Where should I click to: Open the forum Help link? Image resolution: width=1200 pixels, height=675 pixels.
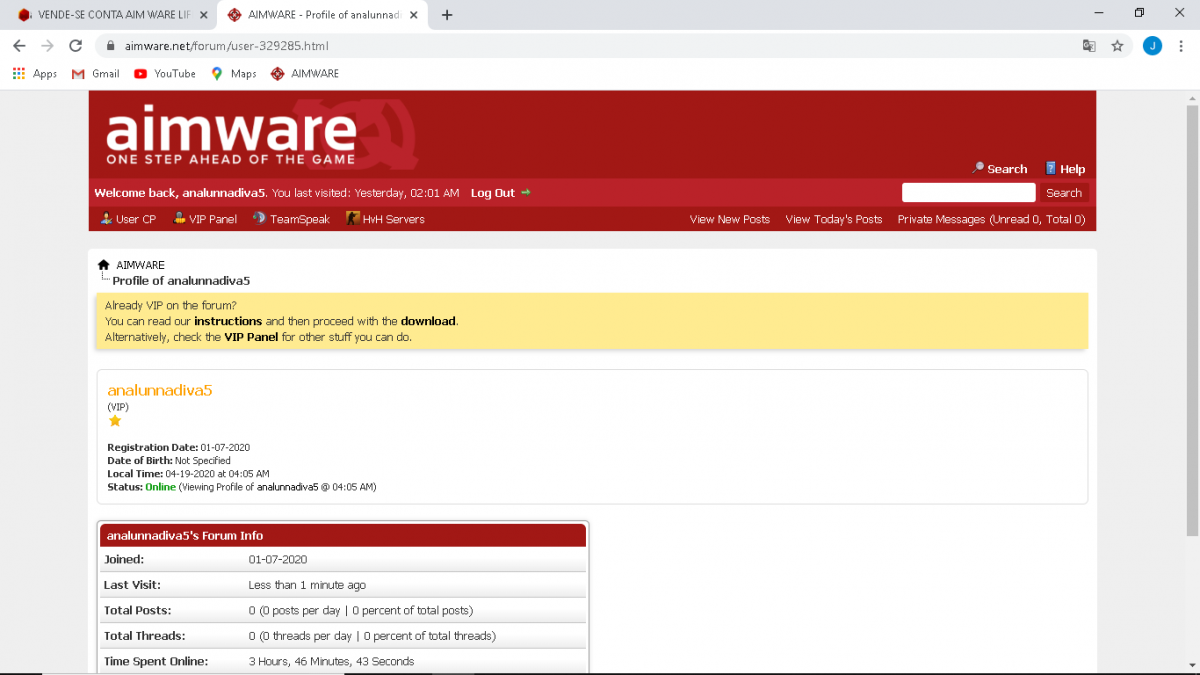coord(1065,169)
